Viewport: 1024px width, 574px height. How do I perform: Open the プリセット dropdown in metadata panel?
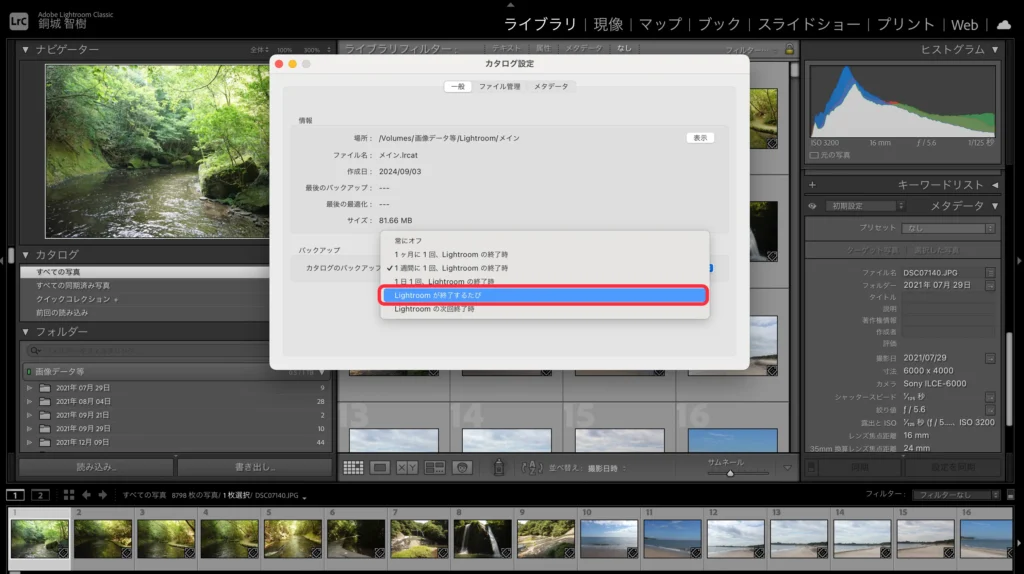[942, 228]
